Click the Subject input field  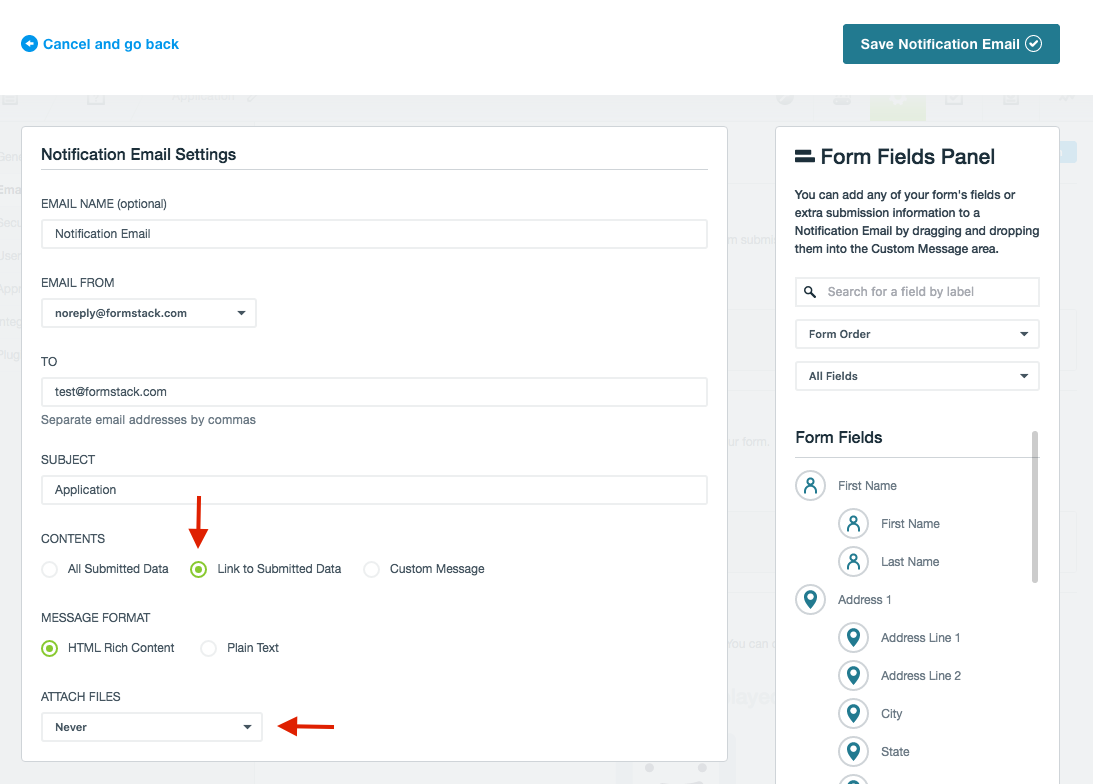[x=374, y=490]
